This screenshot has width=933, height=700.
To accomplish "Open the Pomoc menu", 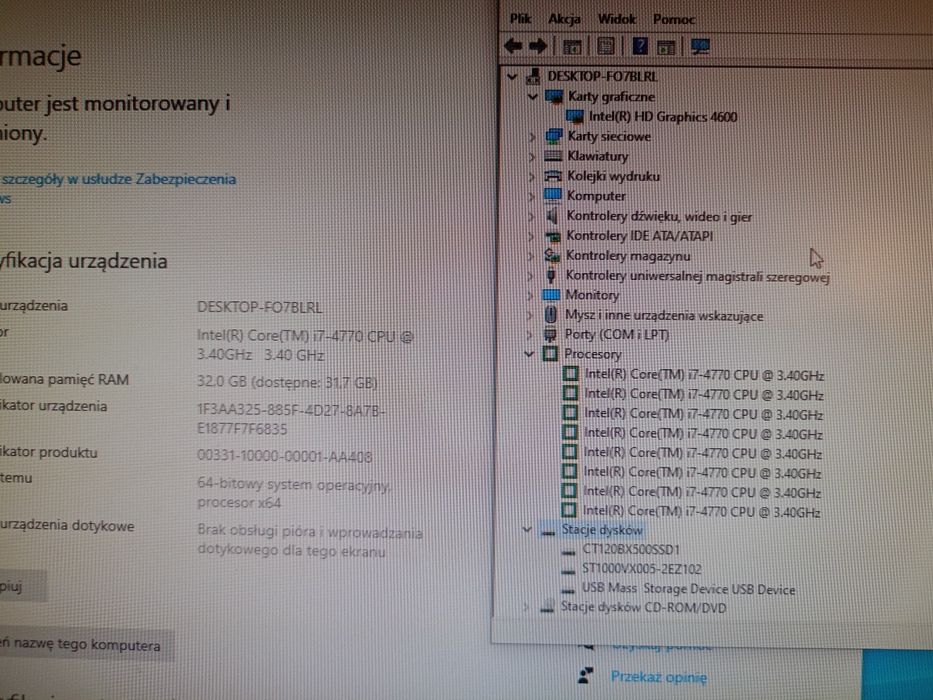I will point(674,20).
